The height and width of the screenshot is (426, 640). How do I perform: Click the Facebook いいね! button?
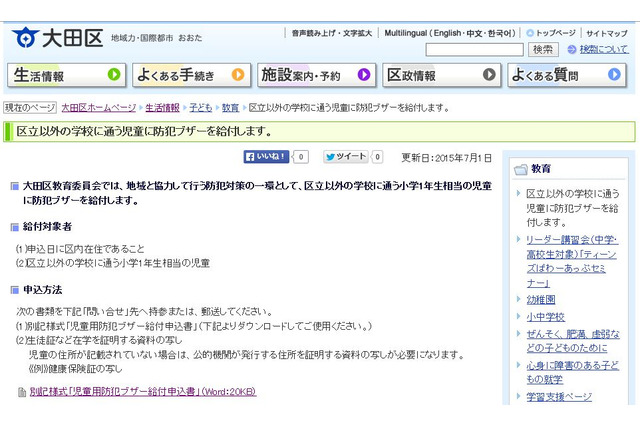pyautogui.click(x=266, y=157)
